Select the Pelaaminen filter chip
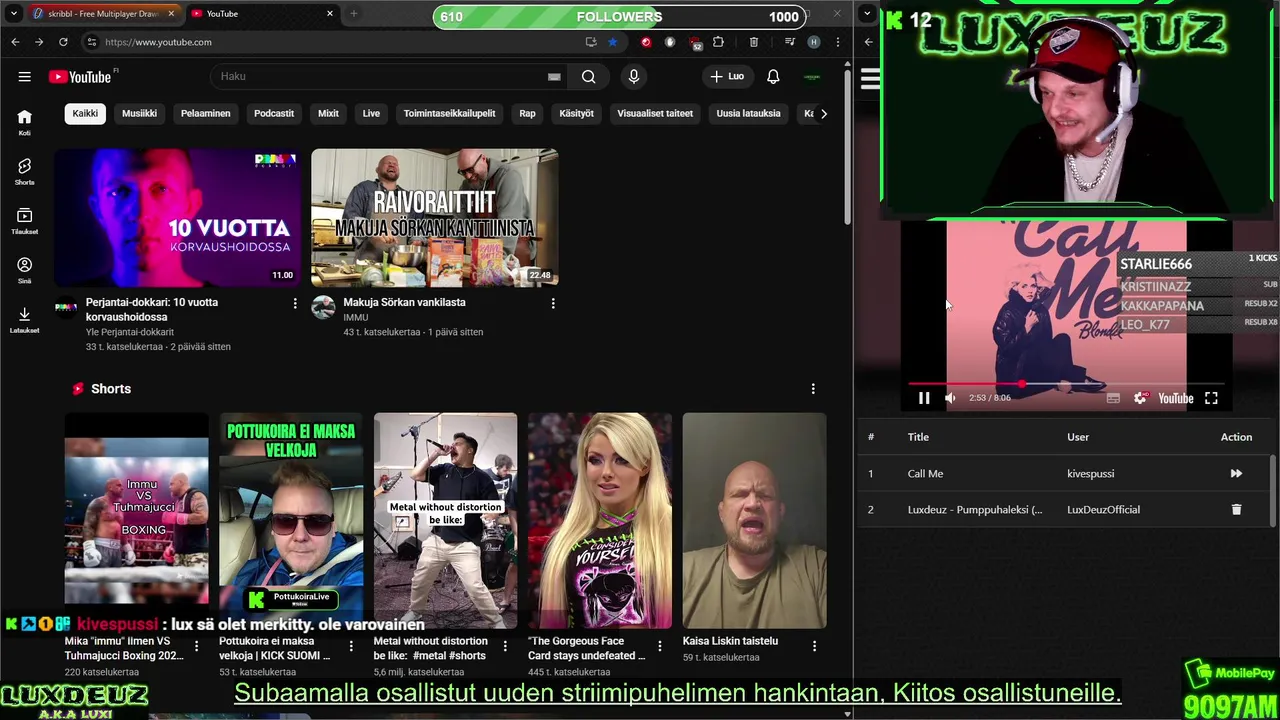This screenshot has height=720, width=1280. click(x=205, y=113)
